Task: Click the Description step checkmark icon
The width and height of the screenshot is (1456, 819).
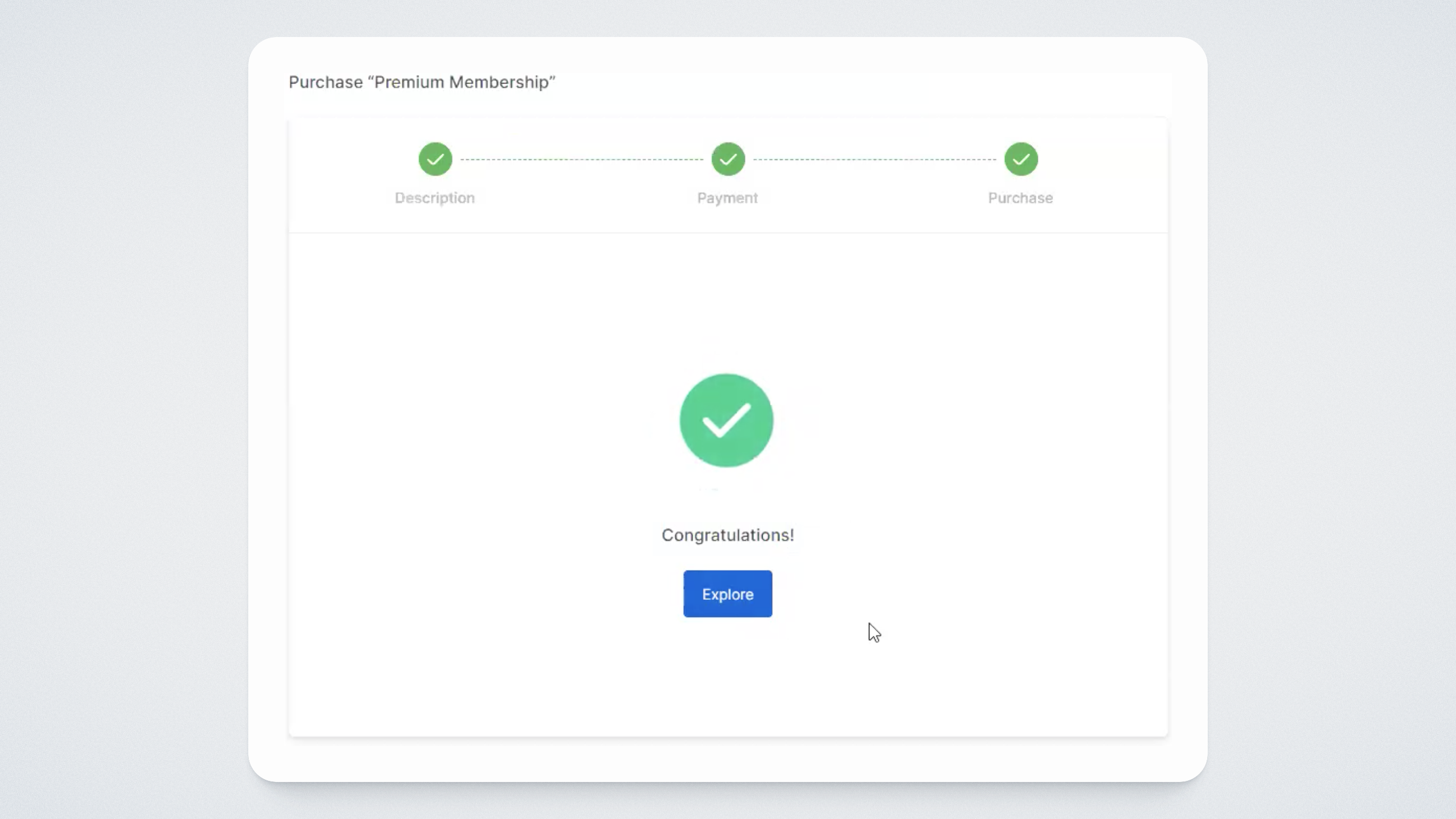Action: click(435, 159)
